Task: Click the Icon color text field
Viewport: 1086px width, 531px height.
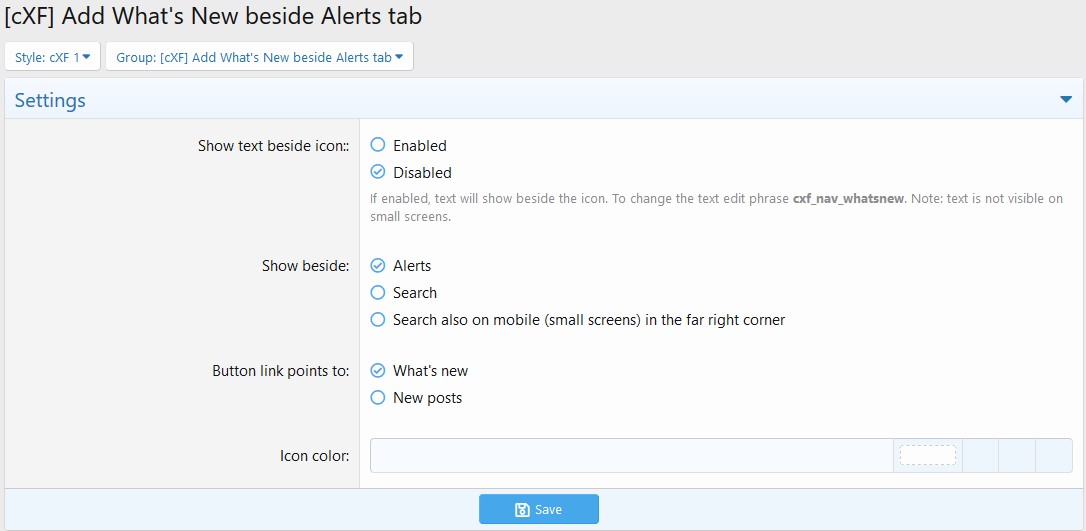Action: coord(630,456)
